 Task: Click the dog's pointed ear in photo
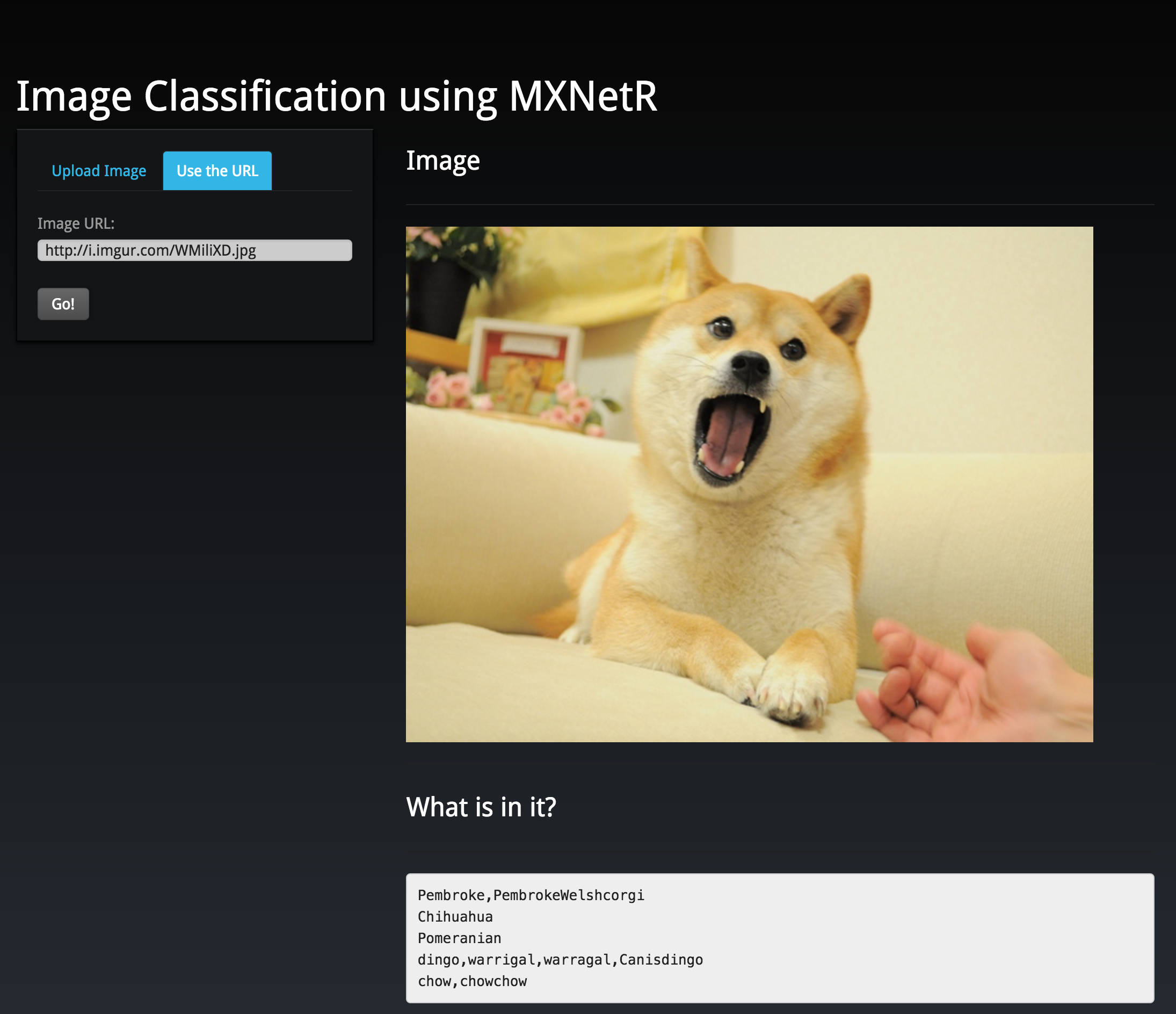[x=848, y=307]
